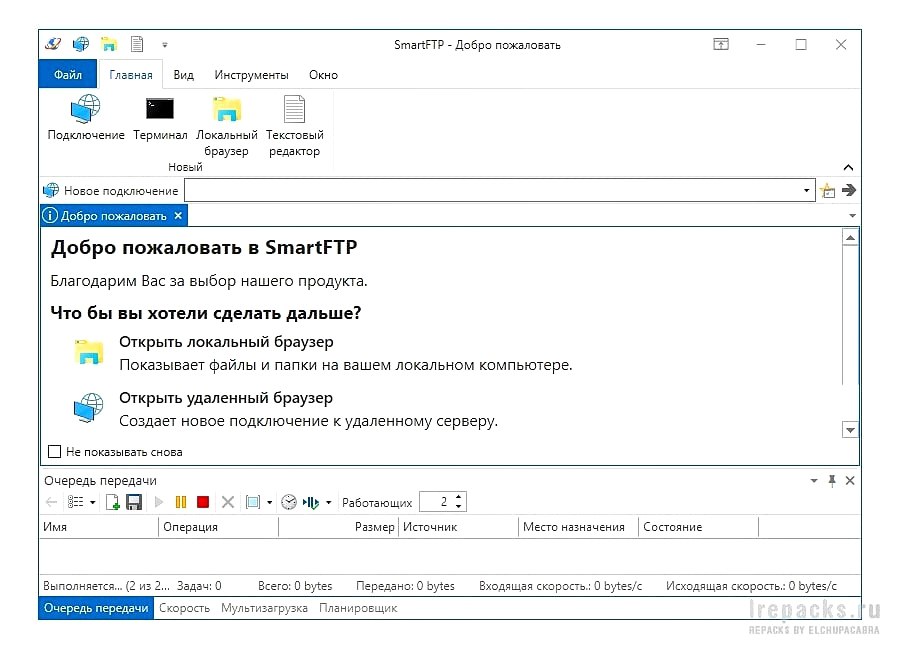Check the Не показывать снова checkbox

point(55,451)
